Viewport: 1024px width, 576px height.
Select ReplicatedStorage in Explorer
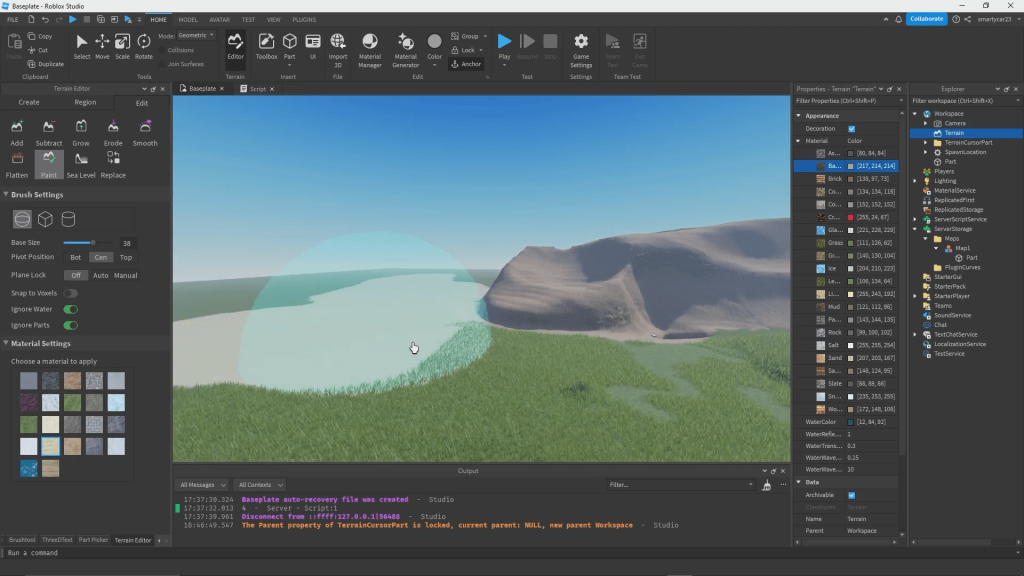(x=958, y=210)
